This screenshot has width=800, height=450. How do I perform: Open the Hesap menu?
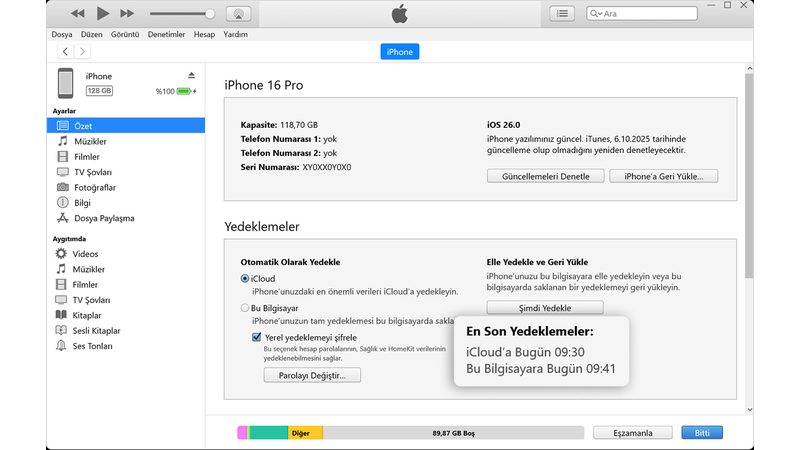coord(204,34)
